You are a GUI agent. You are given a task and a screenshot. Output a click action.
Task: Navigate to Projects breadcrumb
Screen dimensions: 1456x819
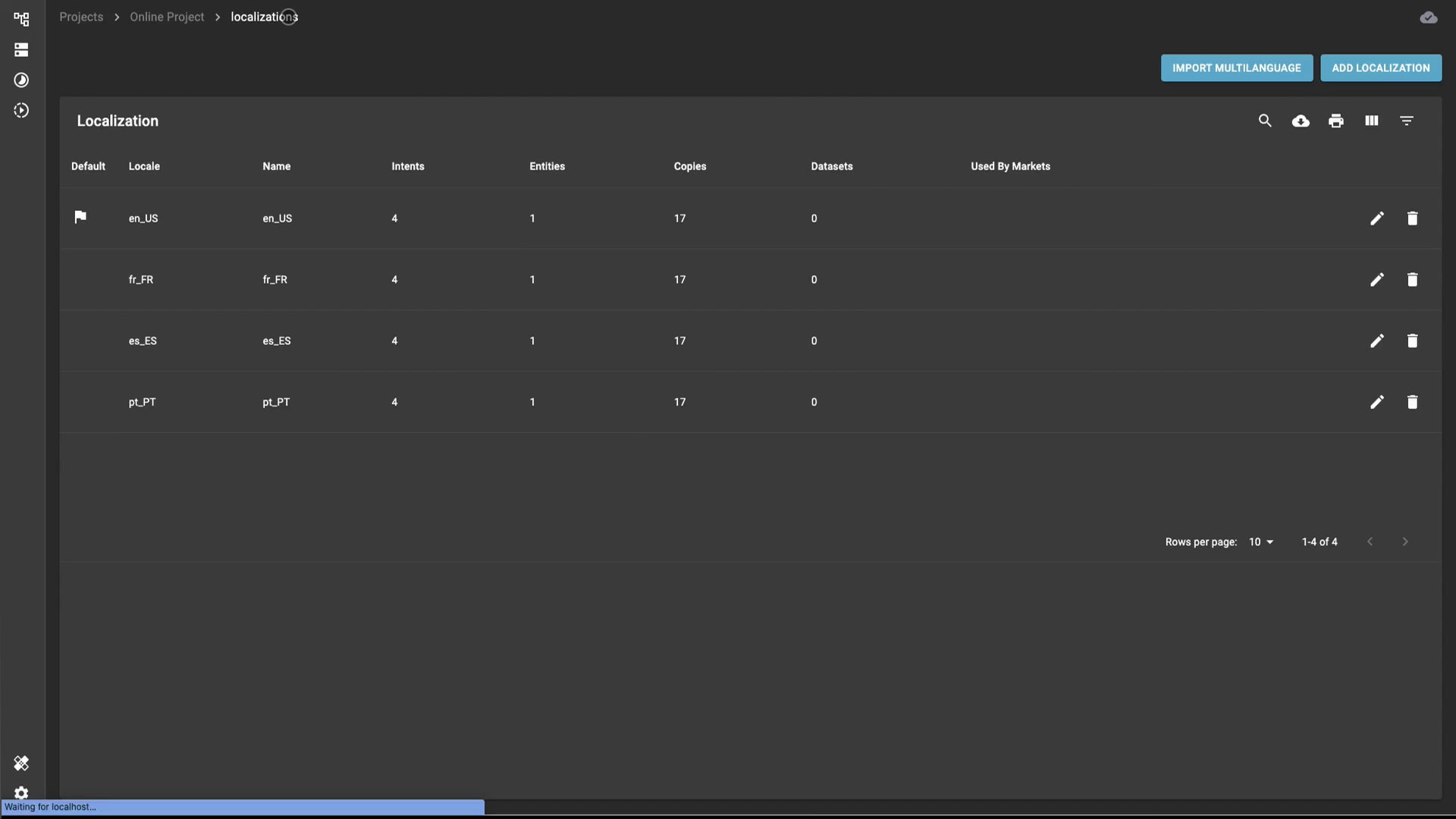[81, 17]
